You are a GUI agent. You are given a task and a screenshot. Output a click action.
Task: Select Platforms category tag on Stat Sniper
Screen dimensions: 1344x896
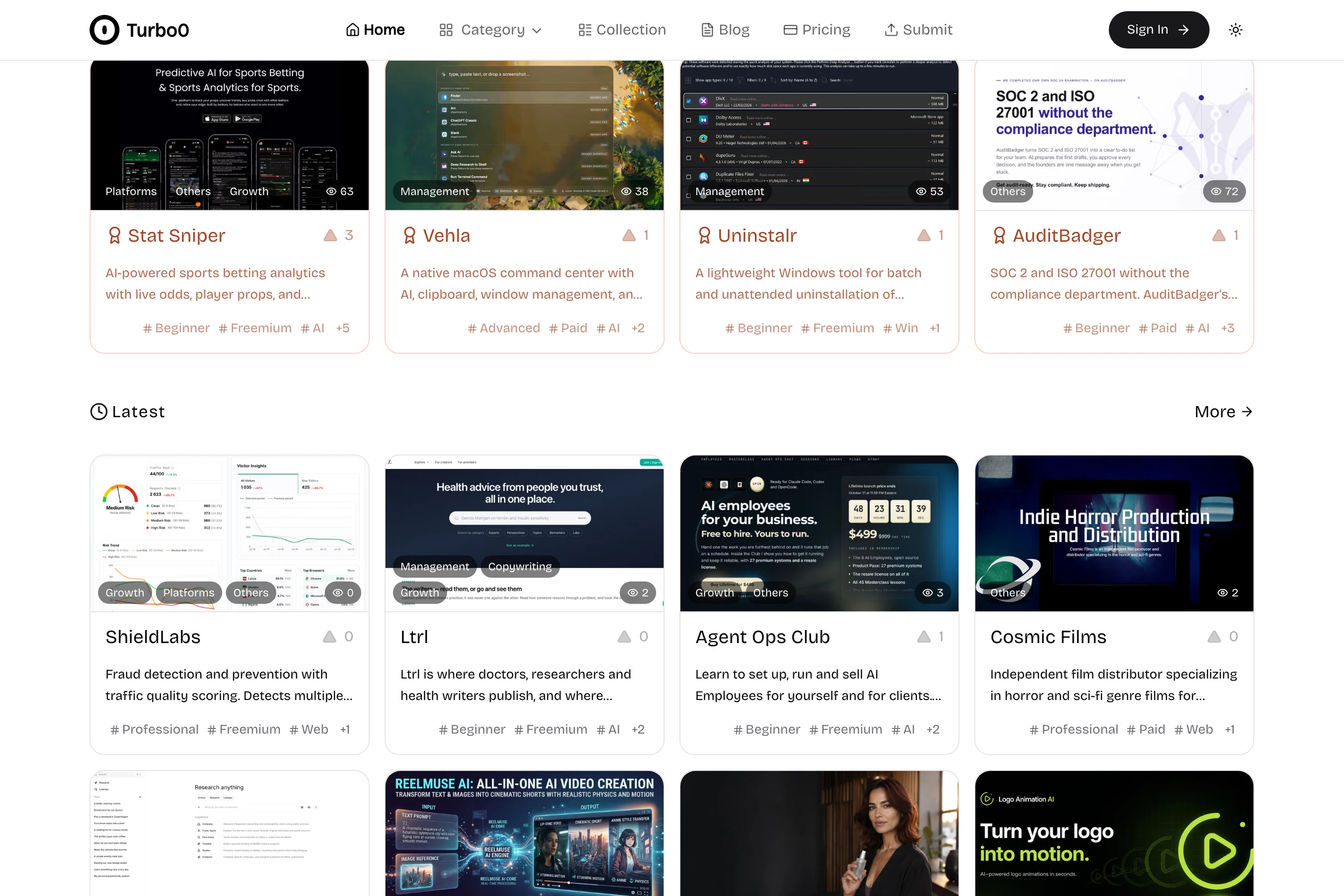pos(131,191)
